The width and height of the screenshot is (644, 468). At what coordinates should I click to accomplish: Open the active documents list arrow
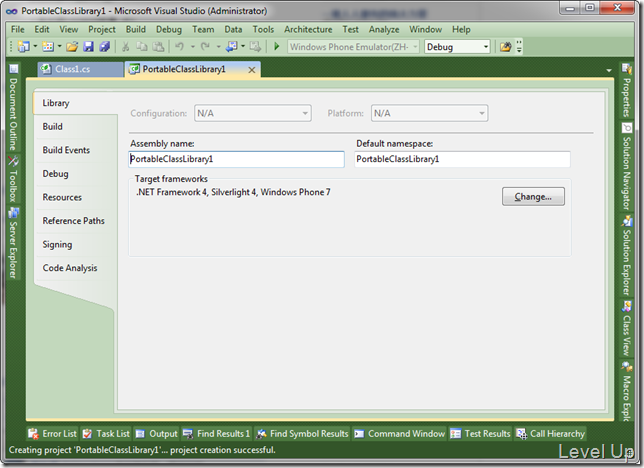(x=609, y=71)
